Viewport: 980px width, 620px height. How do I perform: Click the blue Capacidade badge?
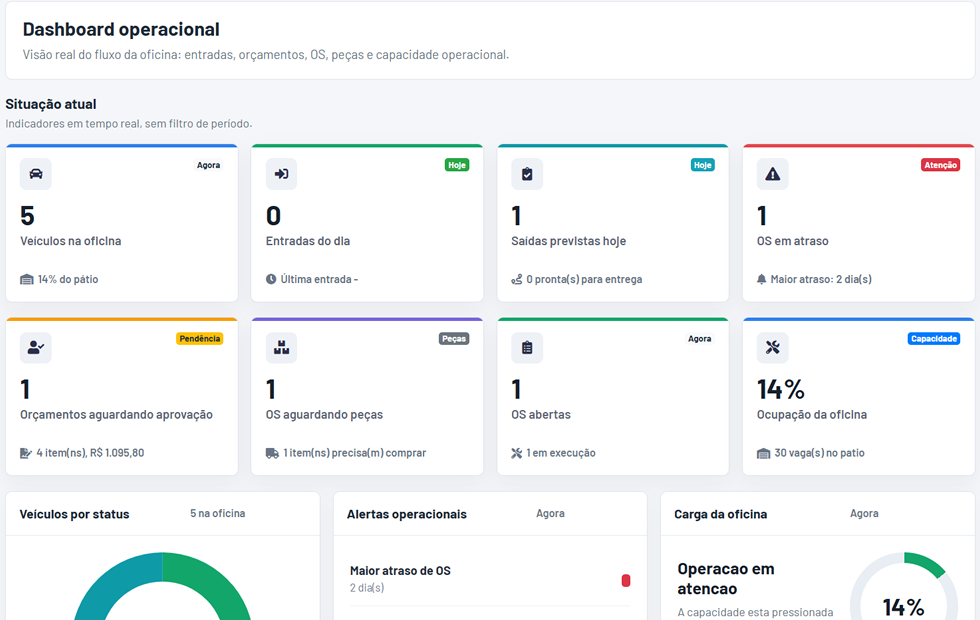(934, 339)
